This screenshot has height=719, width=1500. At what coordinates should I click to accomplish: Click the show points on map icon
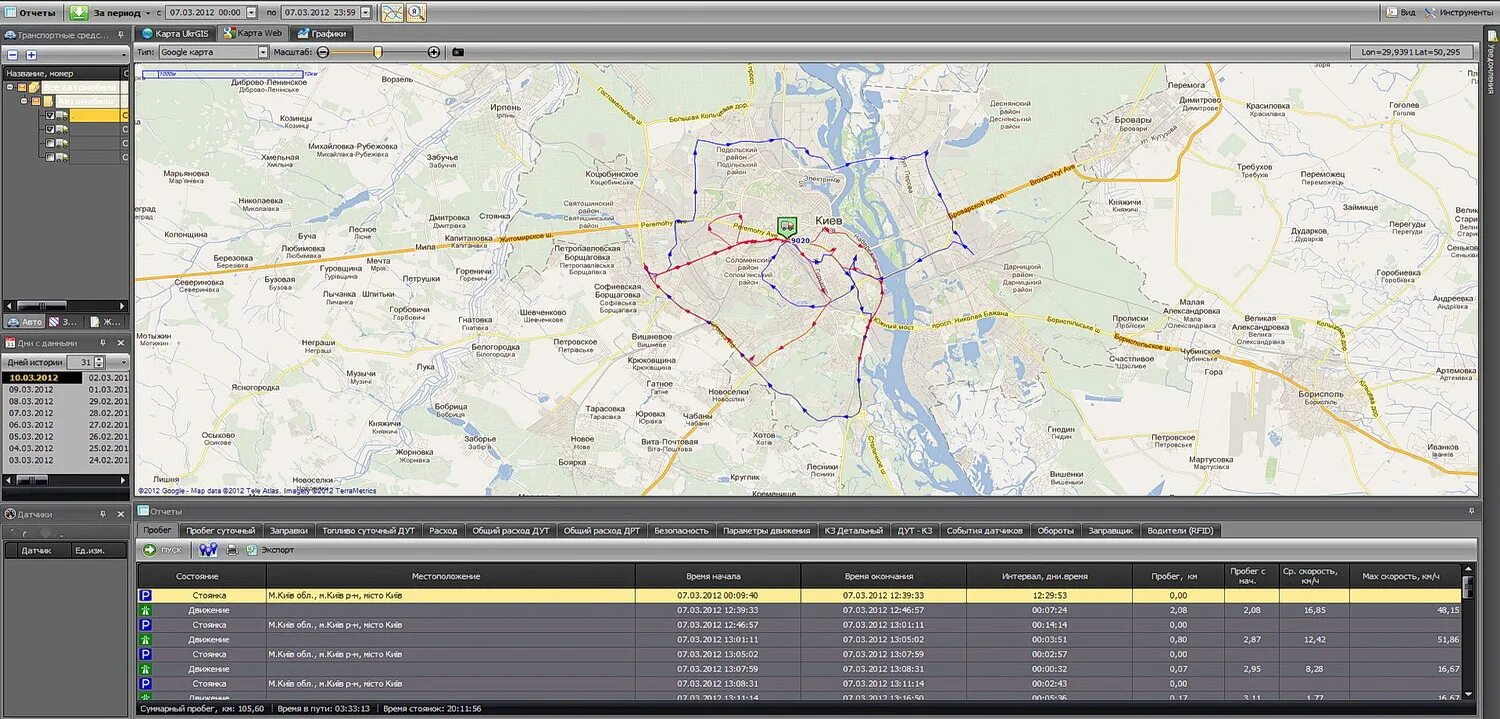click(x=208, y=550)
